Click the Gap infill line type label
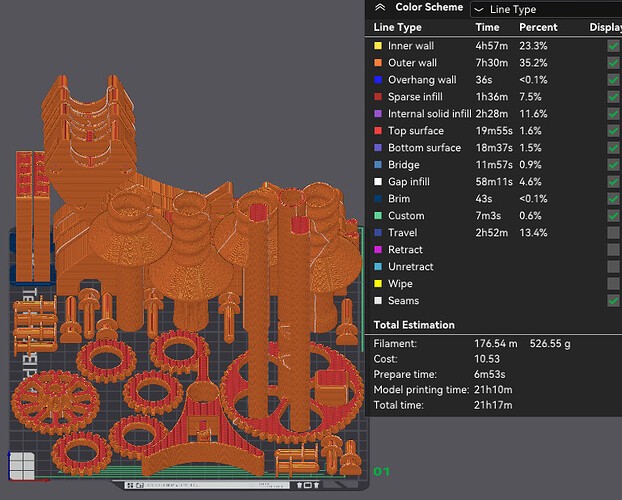 pyautogui.click(x=409, y=182)
